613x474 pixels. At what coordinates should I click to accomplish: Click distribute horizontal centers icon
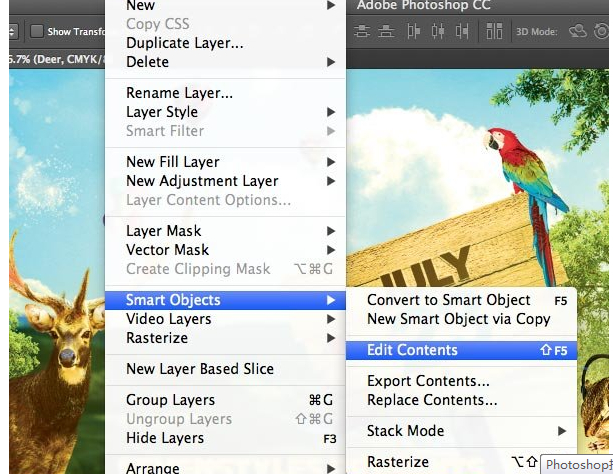(438, 31)
